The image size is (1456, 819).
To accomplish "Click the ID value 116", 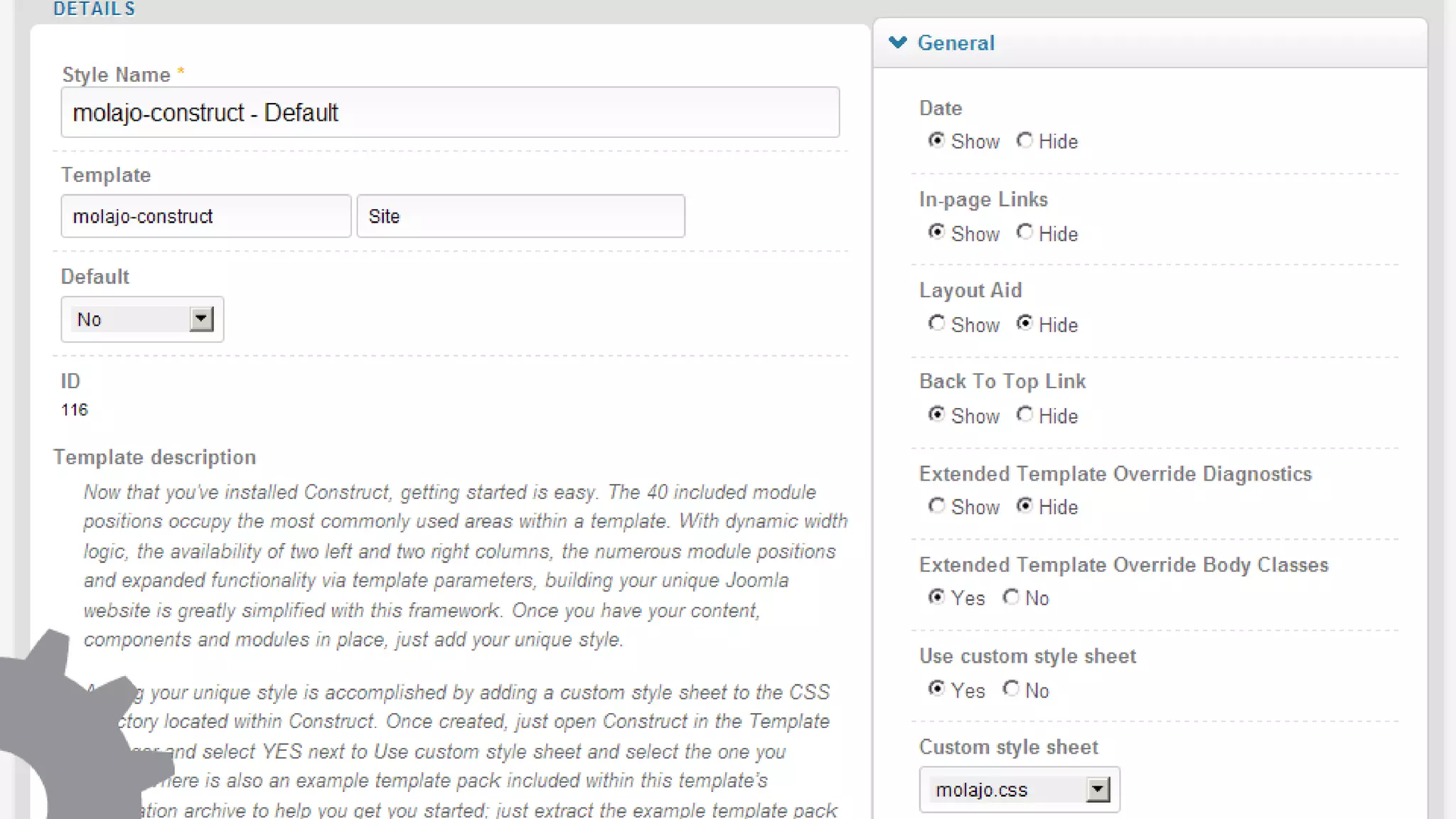I will [x=75, y=410].
